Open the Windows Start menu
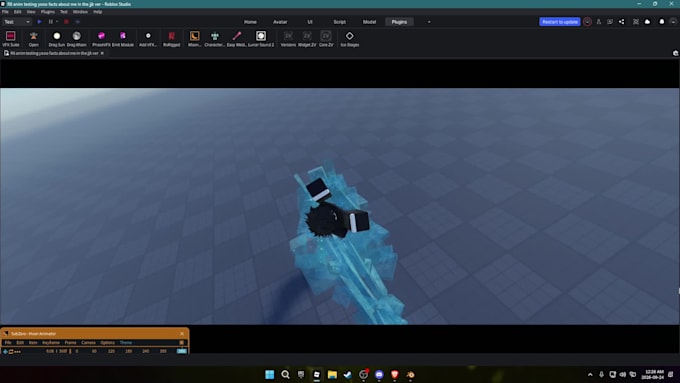This screenshot has width=680, height=383. 269,374
